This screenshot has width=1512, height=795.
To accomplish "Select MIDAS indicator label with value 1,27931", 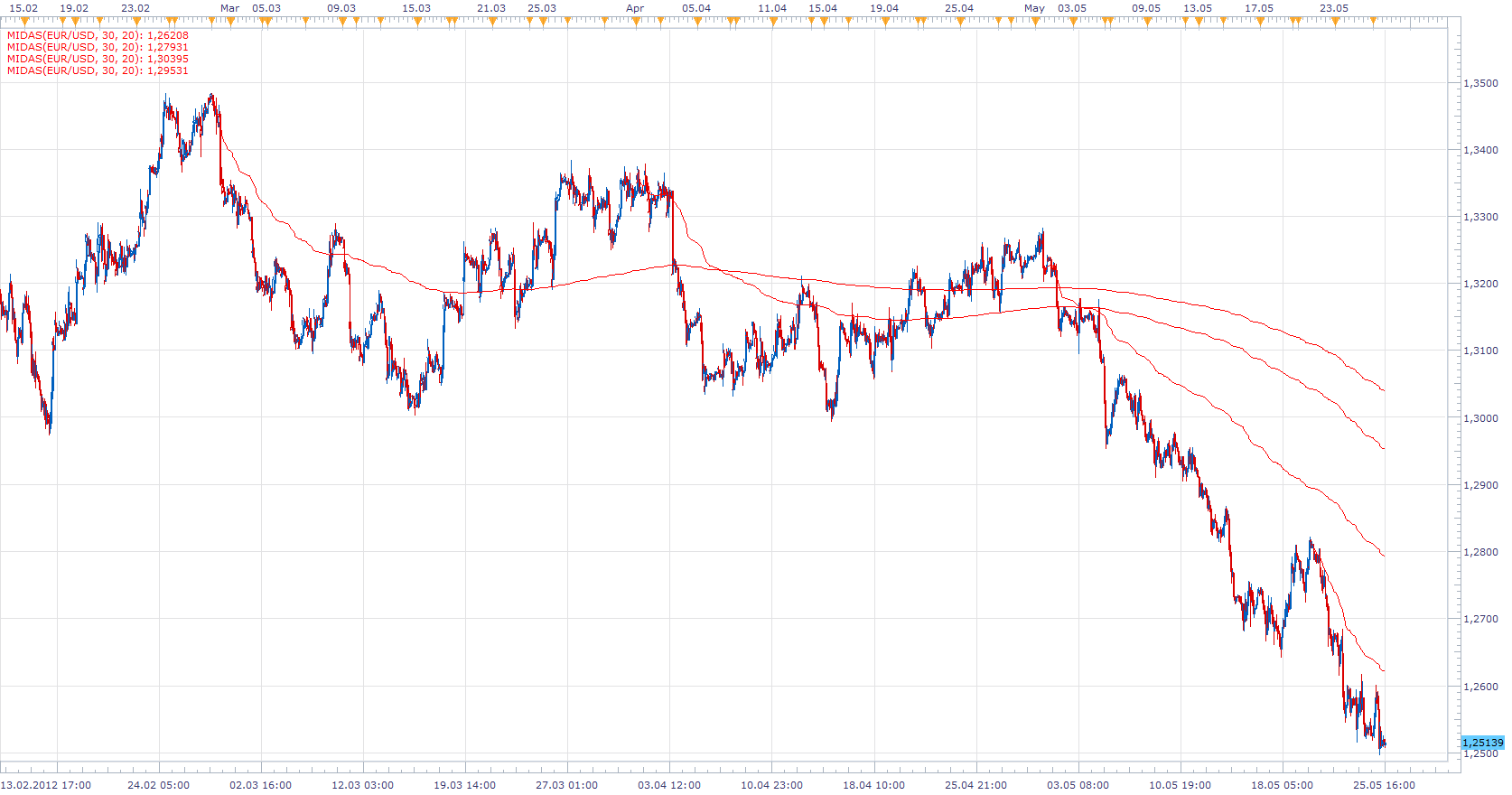I will (98, 47).
